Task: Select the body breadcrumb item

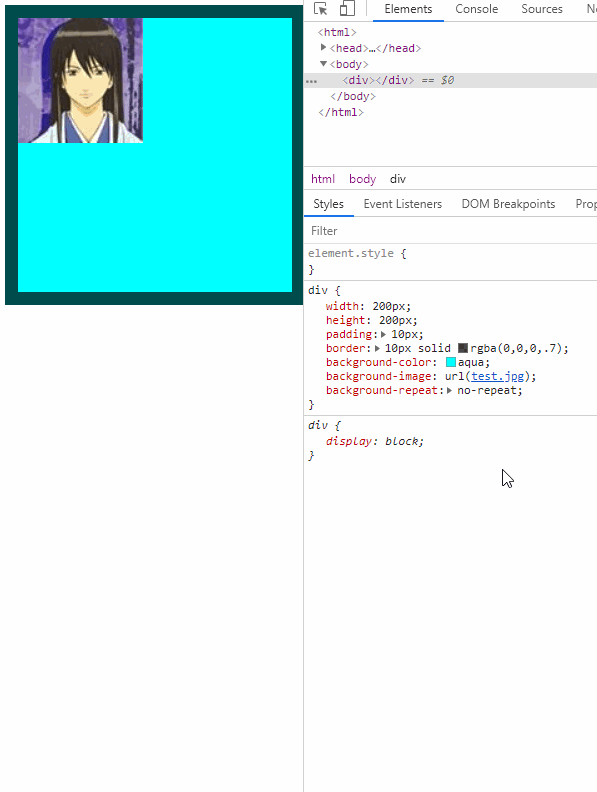Action: (x=362, y=179)
